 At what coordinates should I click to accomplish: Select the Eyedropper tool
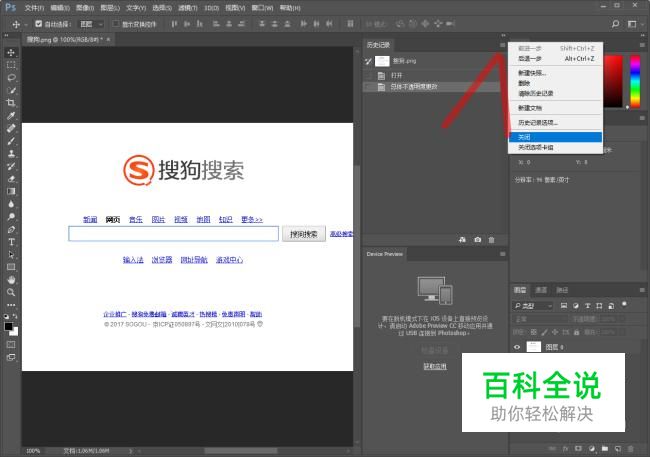(x=11, y=116)
